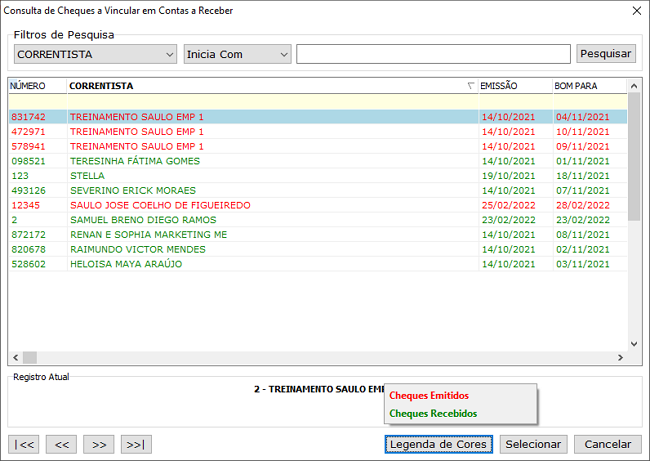The width and height of the screenshot is (650, 461).
Task: Click next record navigation button
Action: coord(98,444)
